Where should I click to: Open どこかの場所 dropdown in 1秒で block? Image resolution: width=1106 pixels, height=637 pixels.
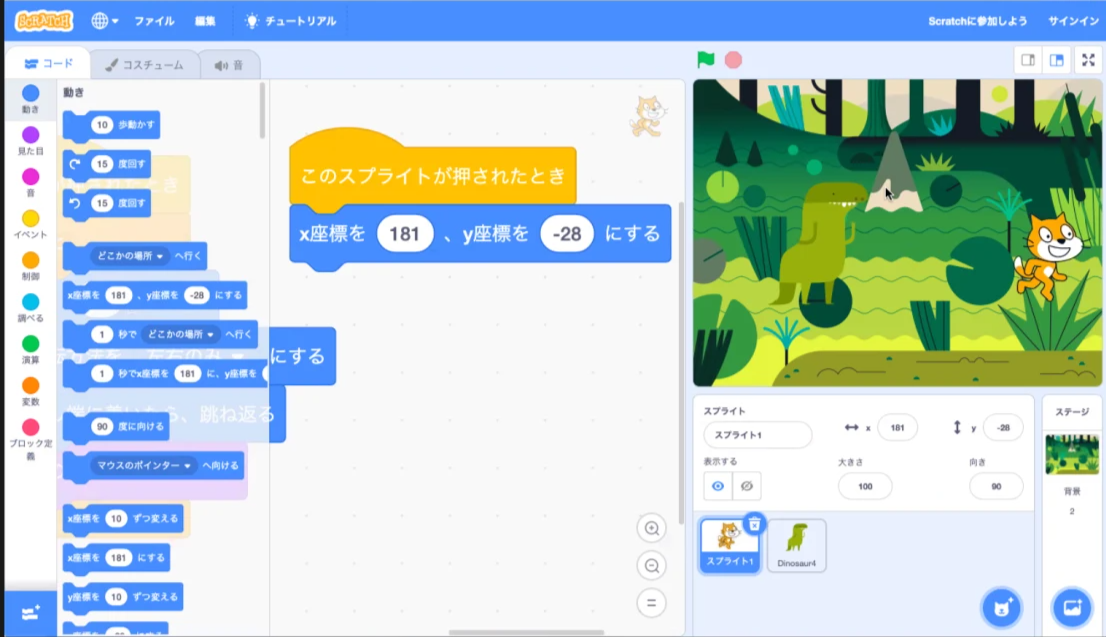coord(181,334)
